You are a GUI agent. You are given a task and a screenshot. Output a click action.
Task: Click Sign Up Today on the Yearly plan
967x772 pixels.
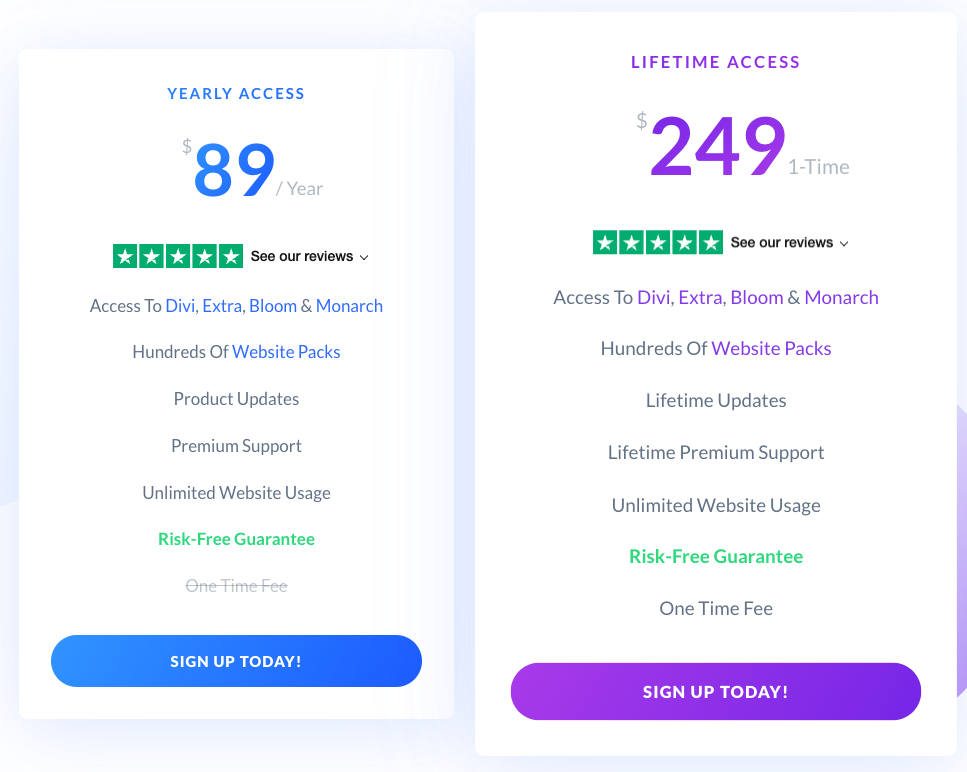tap(236, 661)
